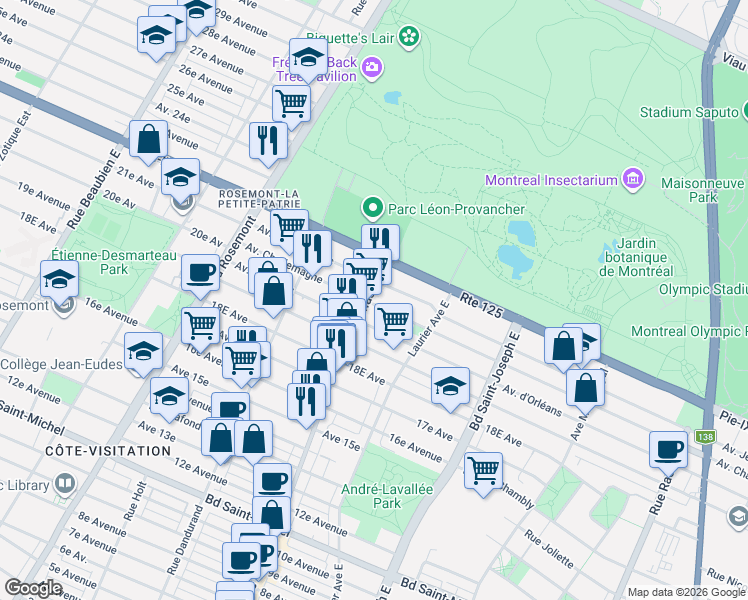
Task: Open the school marker over Frédéric Back Tree Pavilion label
Action: coord(309,58)
